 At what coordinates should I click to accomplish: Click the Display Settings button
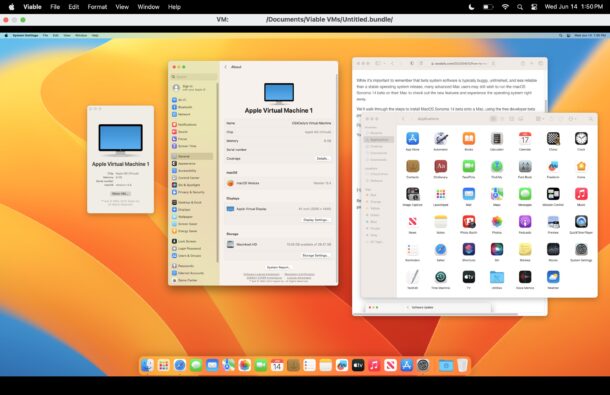[316, 220]
